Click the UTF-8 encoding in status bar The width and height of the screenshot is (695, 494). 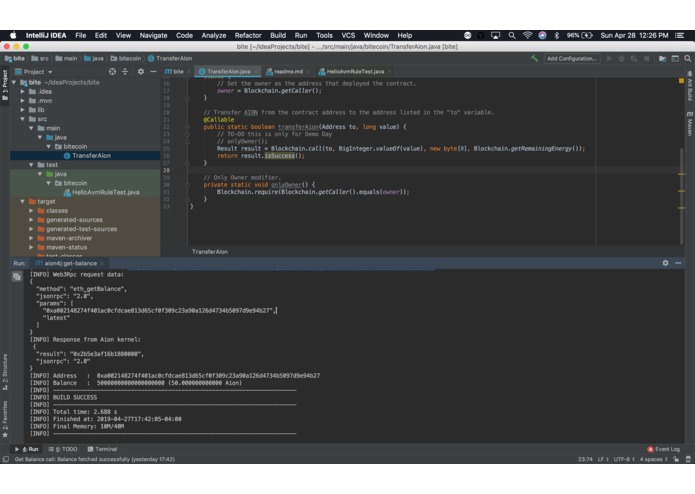(x=624, y=459)
